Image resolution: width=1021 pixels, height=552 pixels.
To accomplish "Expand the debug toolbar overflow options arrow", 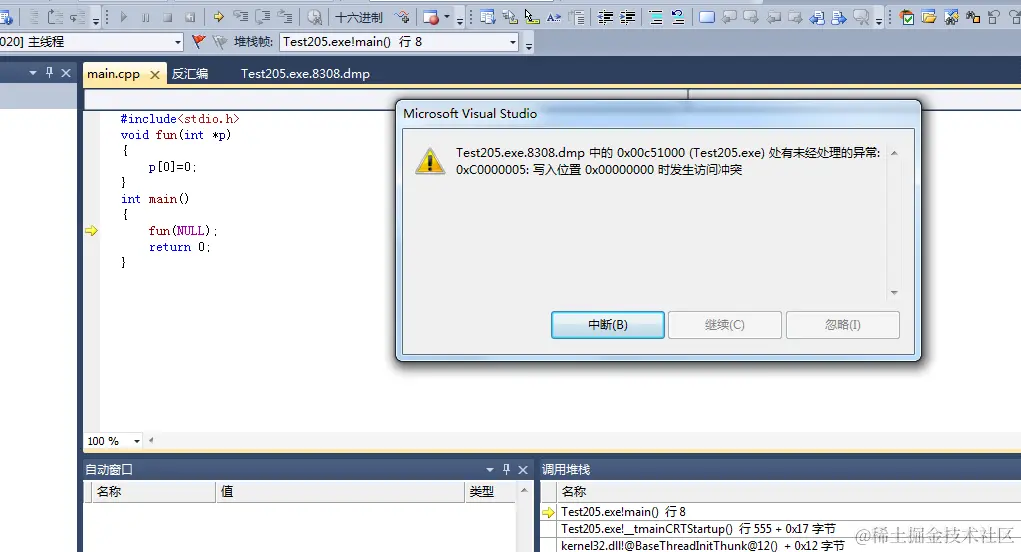I will pos(460,20).
